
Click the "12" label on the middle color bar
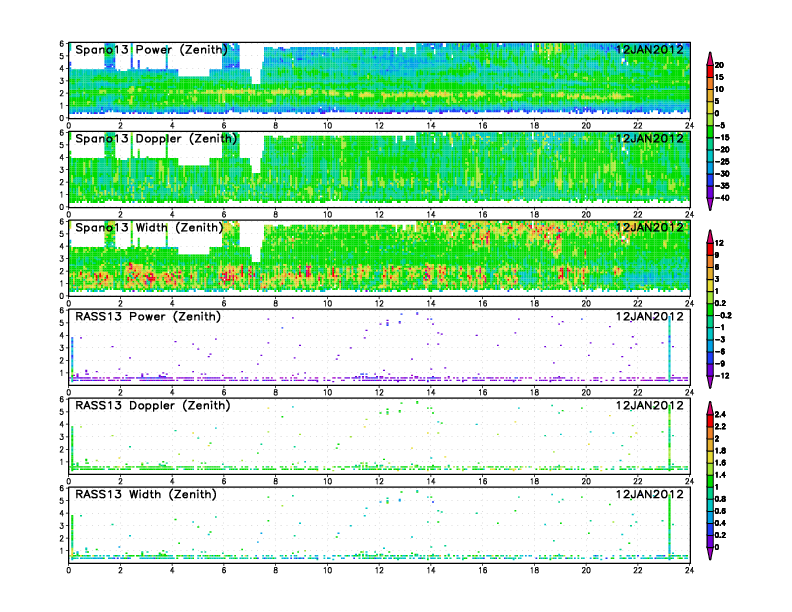719,243
